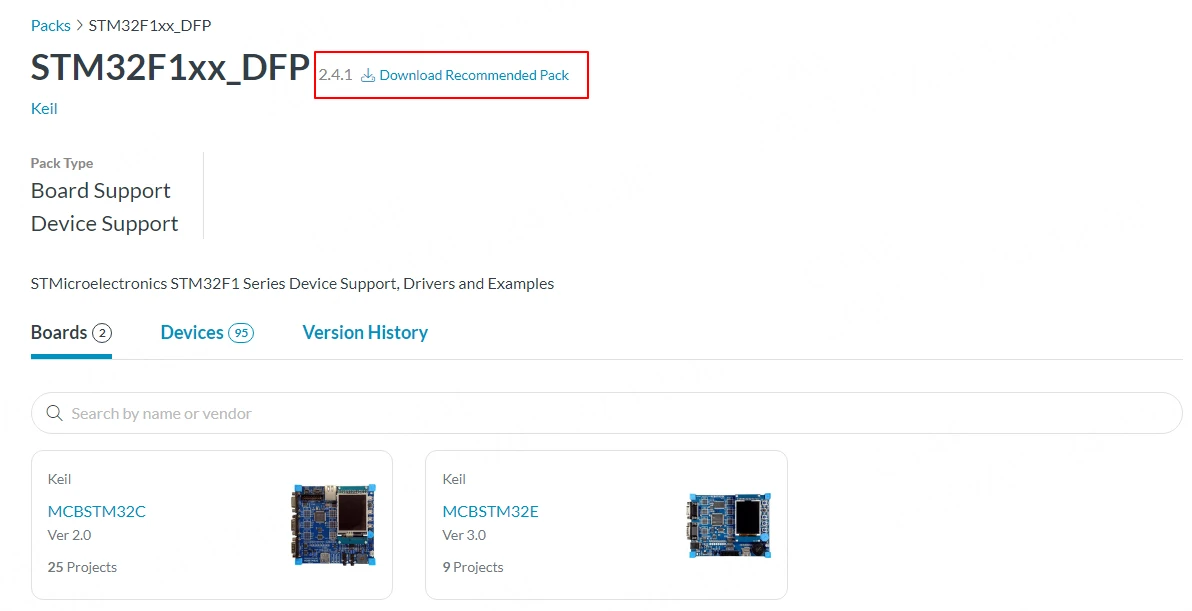Open the Version History tab
This screenshot has width=1192, height=611.
(365, 333)
